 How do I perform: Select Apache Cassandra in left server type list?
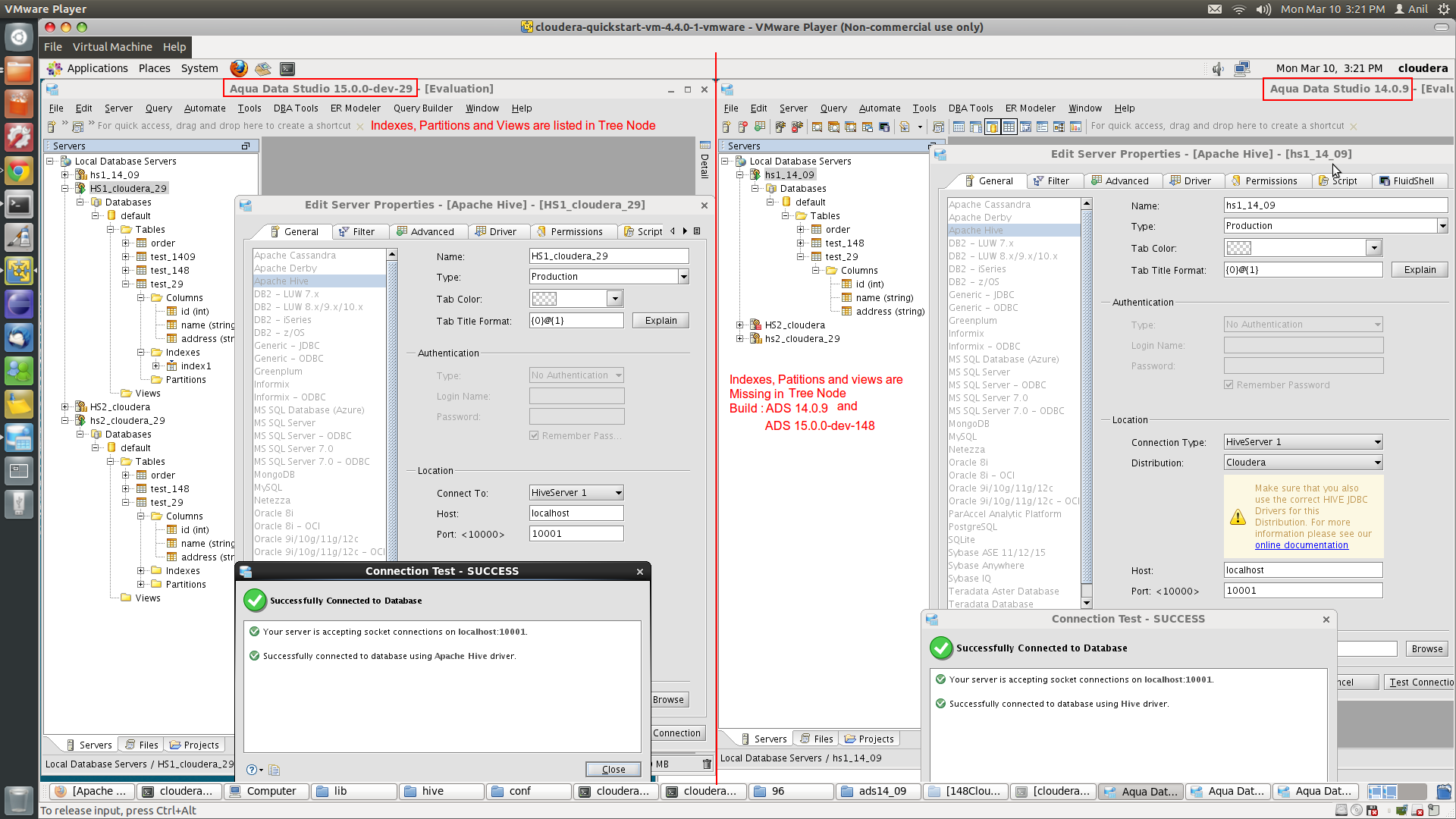point(295,256)
